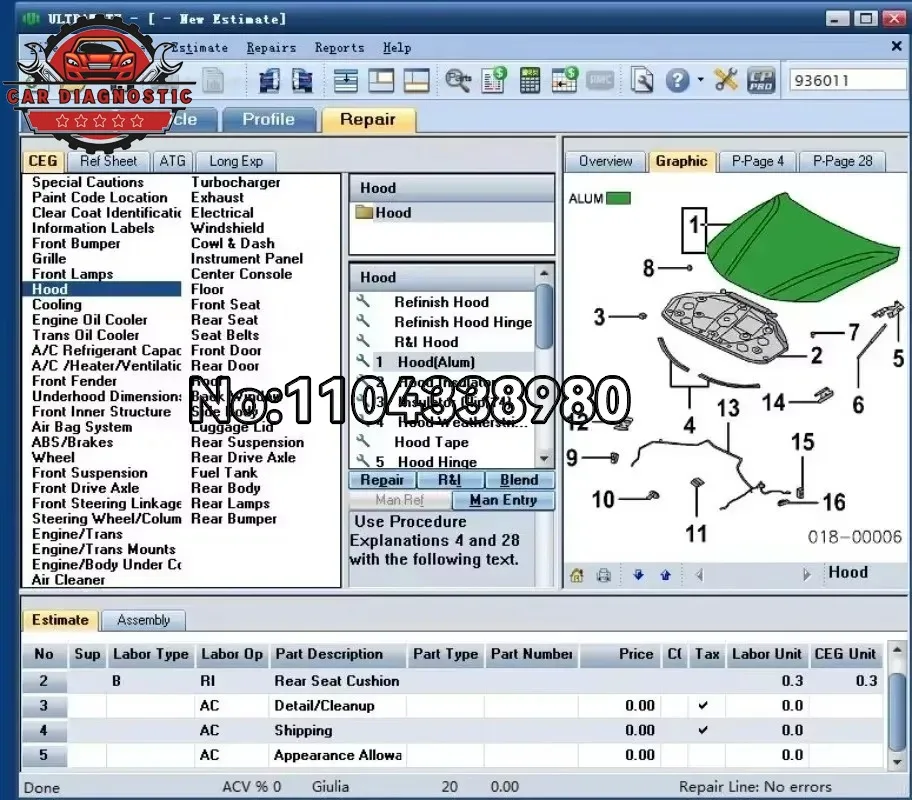The image size is (912, 800).
Task: Click the printer icon below the hood graphic
Action: tap(604, 575)
